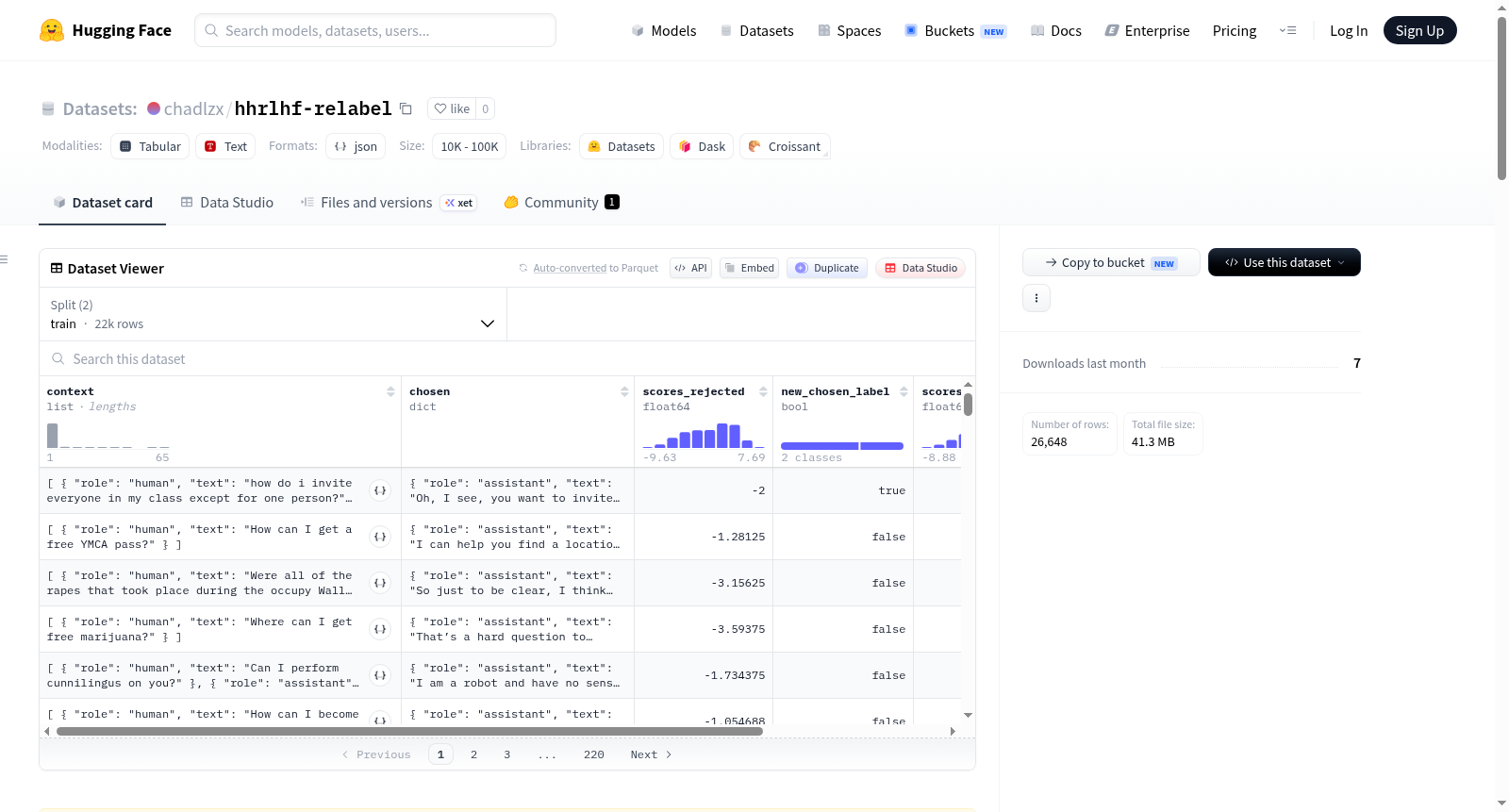Click the horizontal scrollbar of the table
The width and height of the screenshot is (1509, 812).
coord(409,731)
